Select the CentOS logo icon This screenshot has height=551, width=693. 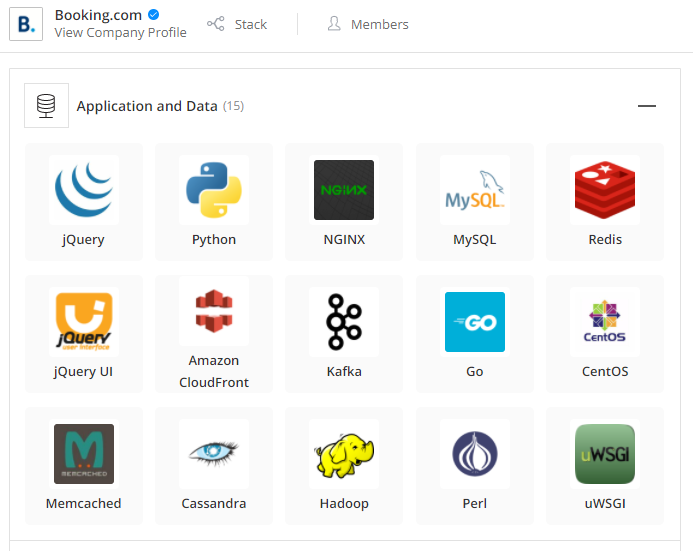tap(605, 322)
